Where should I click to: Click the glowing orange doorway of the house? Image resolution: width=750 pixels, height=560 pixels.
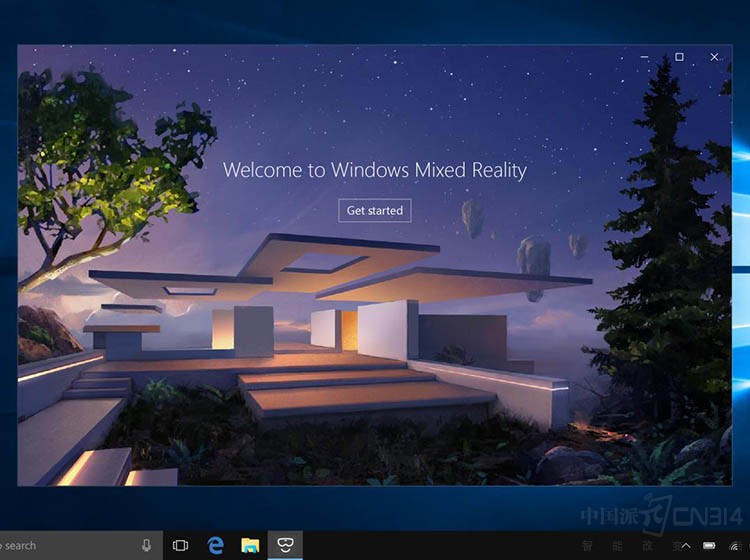tap(349, 329)
